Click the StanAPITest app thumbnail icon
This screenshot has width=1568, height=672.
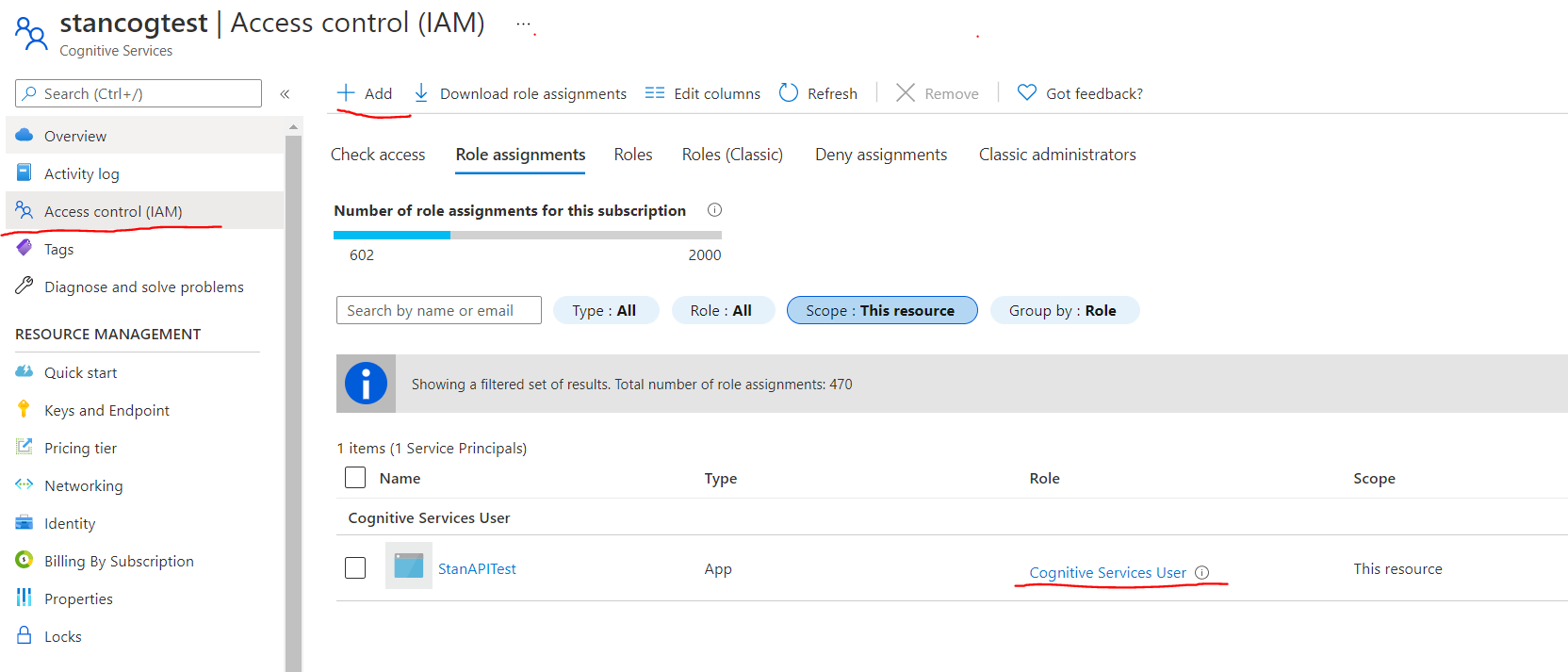coord(409,565)
